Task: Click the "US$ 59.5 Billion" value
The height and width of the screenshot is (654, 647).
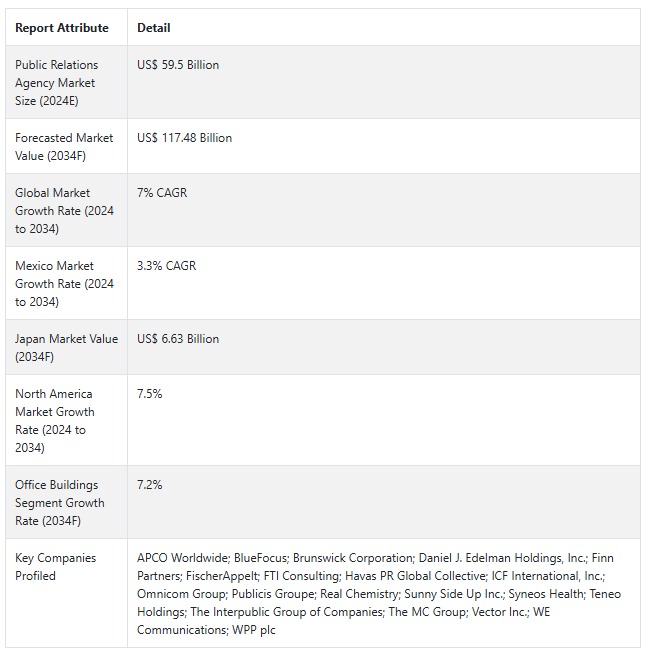Action: click(178, 65)
